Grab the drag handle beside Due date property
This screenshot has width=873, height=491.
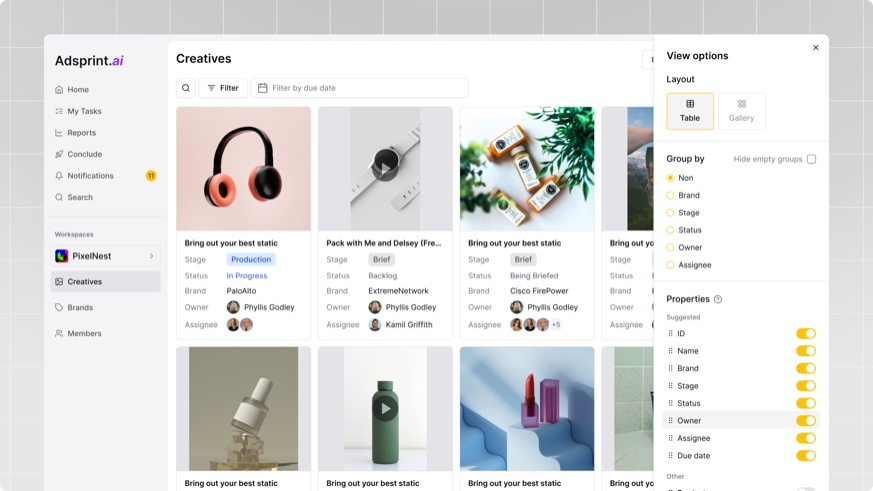(x=670, y=455)
